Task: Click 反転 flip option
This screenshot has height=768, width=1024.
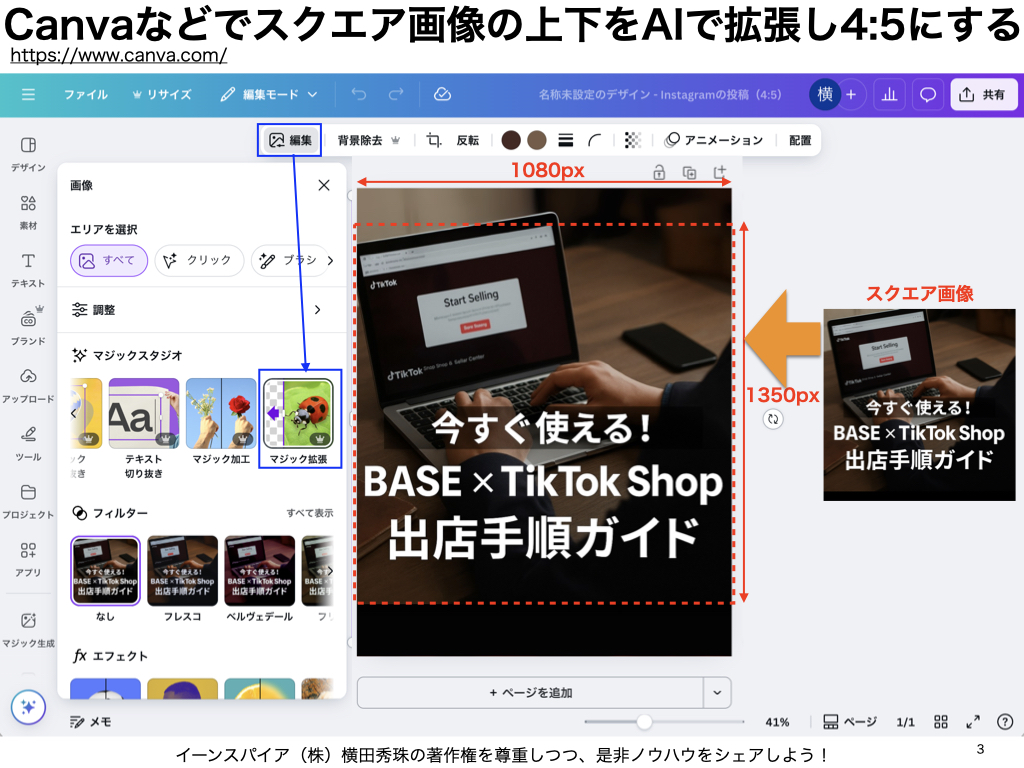Action: tap(468, 140)
